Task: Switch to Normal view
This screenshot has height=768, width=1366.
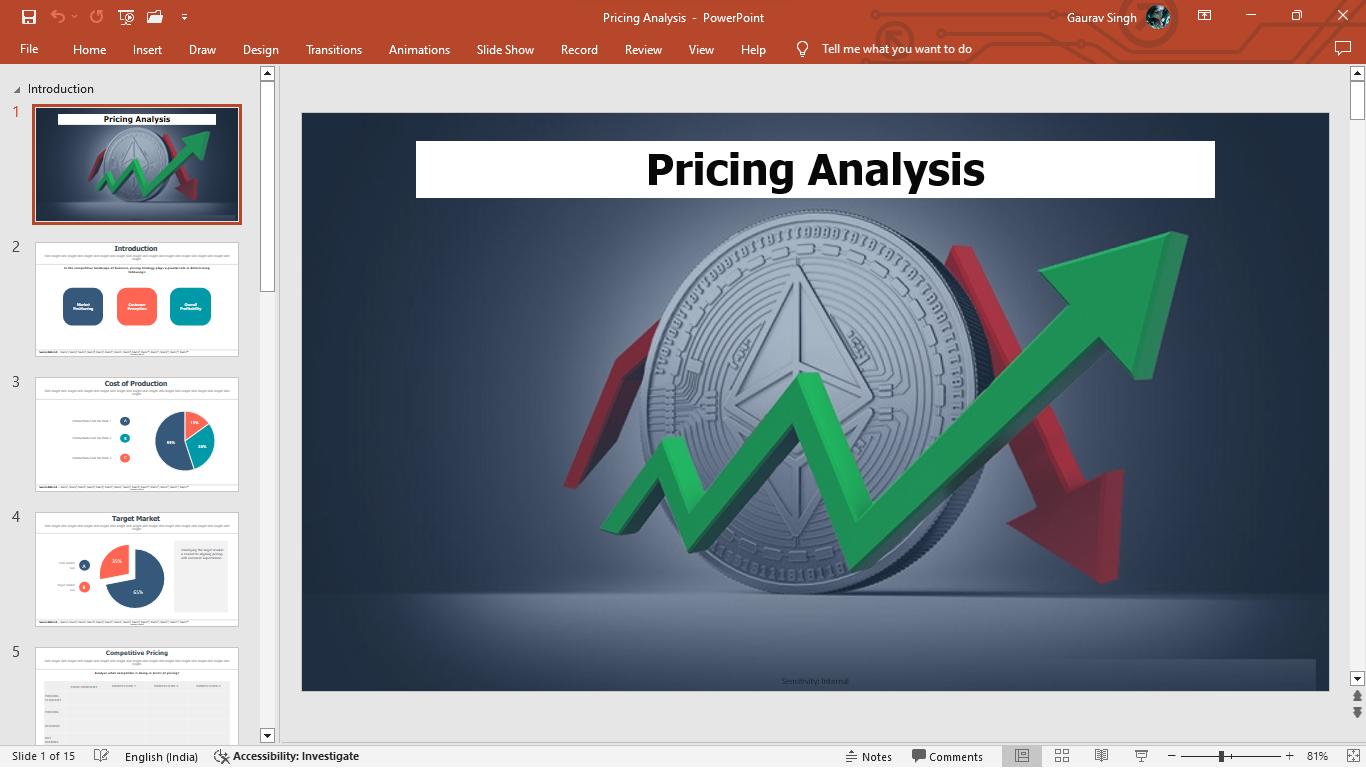Action: coord(1022,757)
